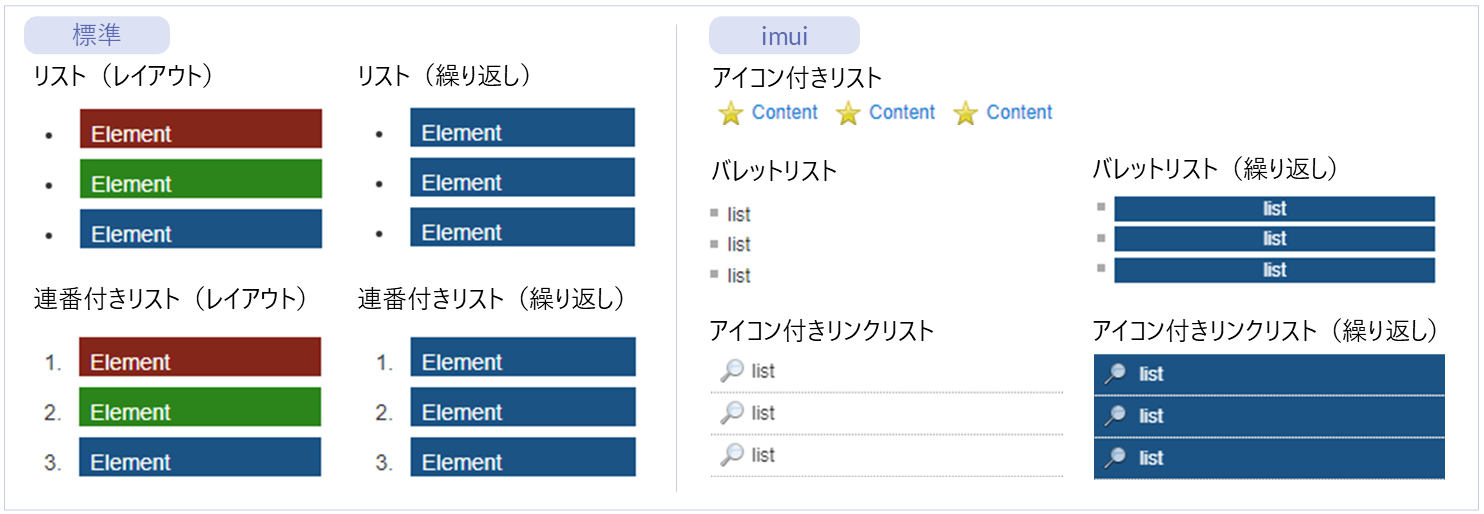Click magnifier icon in first blue link row
1484x514 pixels.
1114,373
